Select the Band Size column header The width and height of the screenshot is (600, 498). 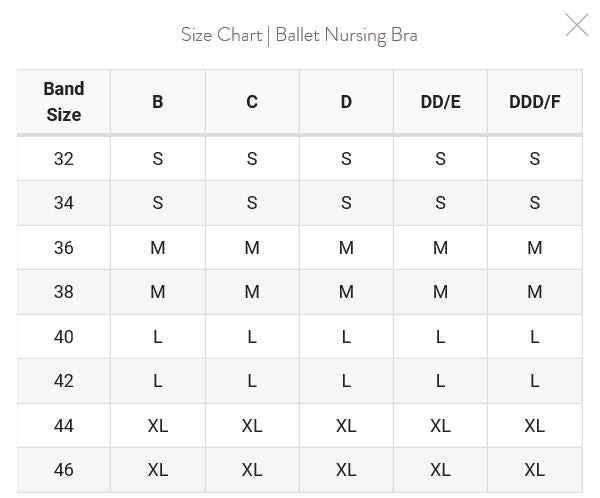click(x=63, y=102)
